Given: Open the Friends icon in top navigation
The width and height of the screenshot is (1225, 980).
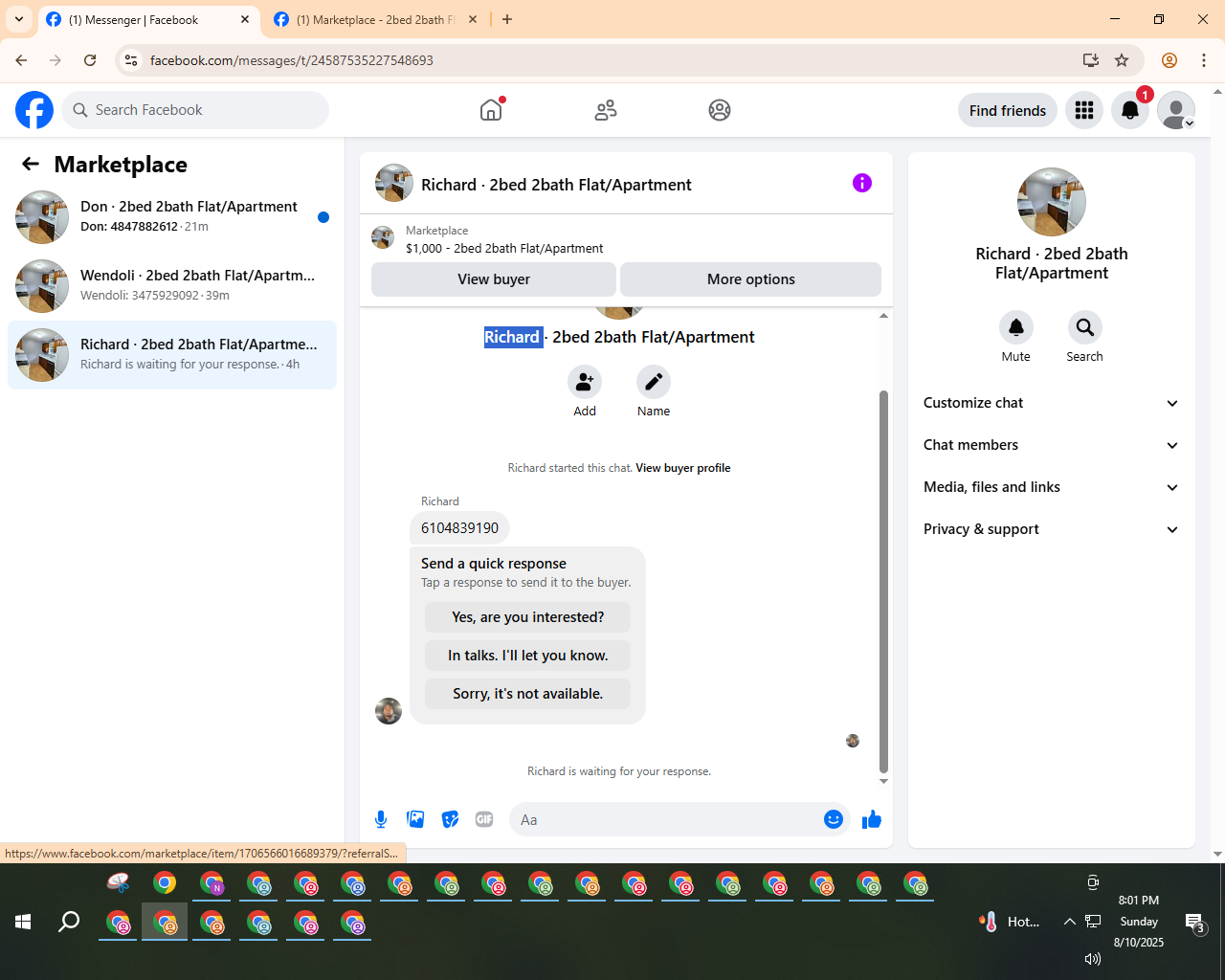Looking at the screenshot, I should [606, 110].
